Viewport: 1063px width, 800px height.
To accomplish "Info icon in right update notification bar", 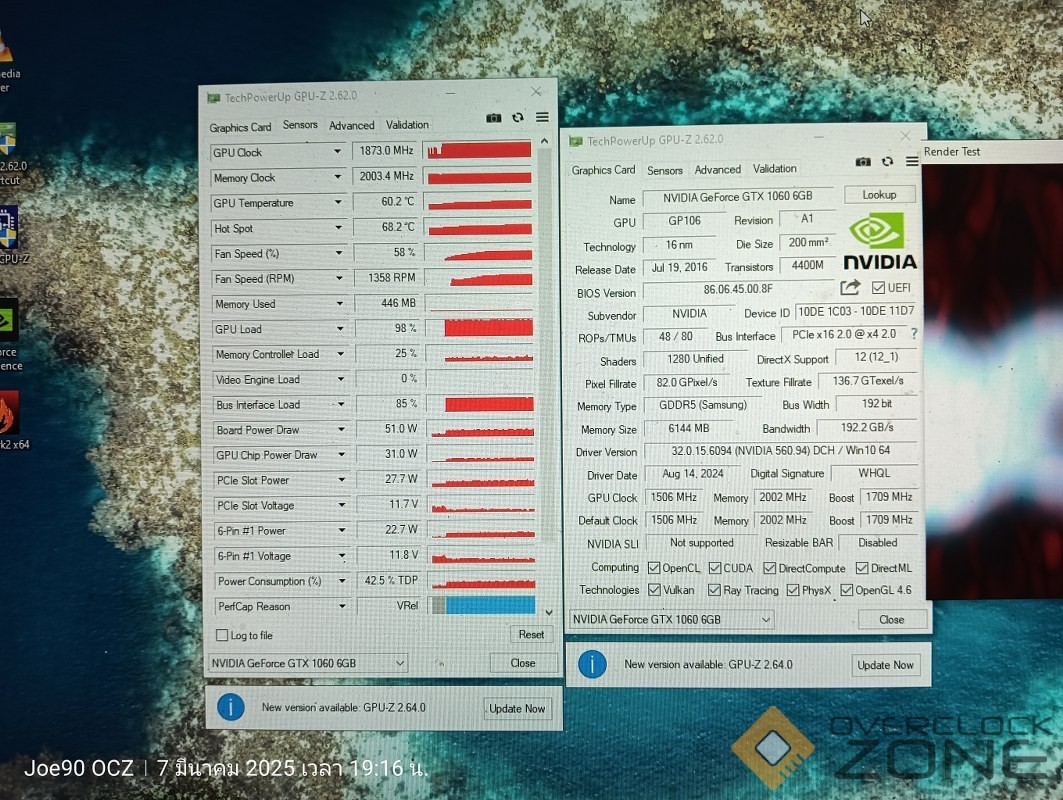I will [592, 664].
